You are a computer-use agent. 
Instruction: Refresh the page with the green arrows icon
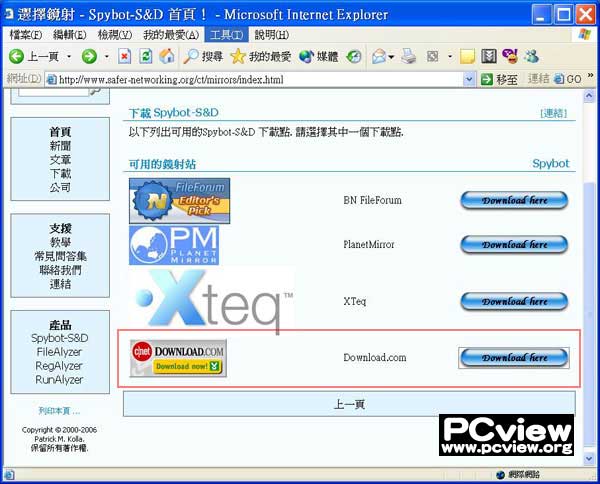[145, 57]
